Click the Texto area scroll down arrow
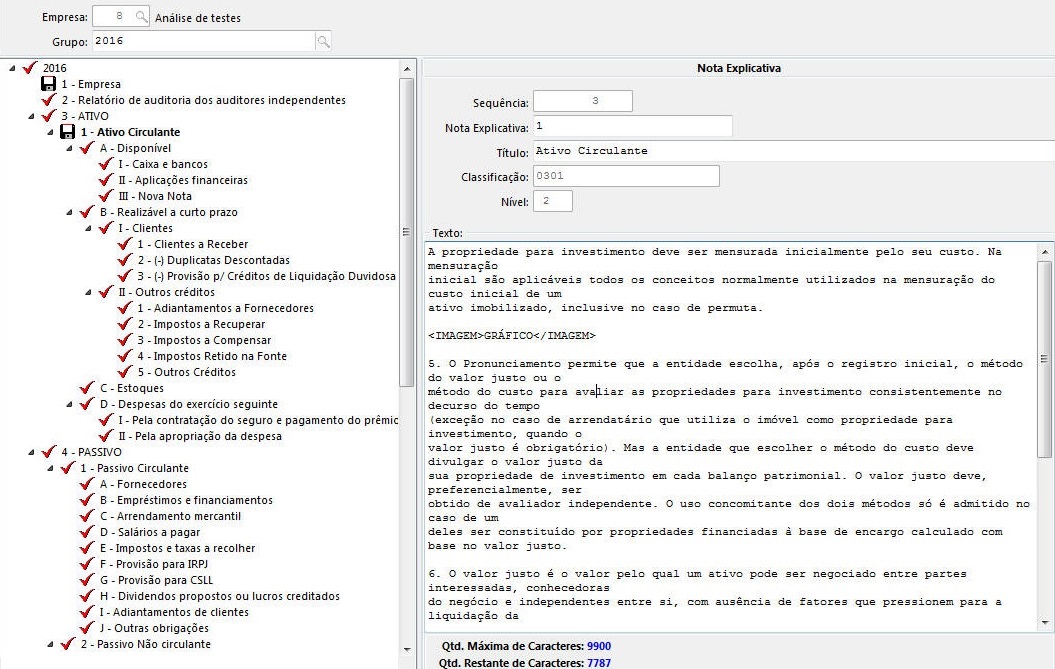This screenshot has width=1055, height=669. (1045, 623)
